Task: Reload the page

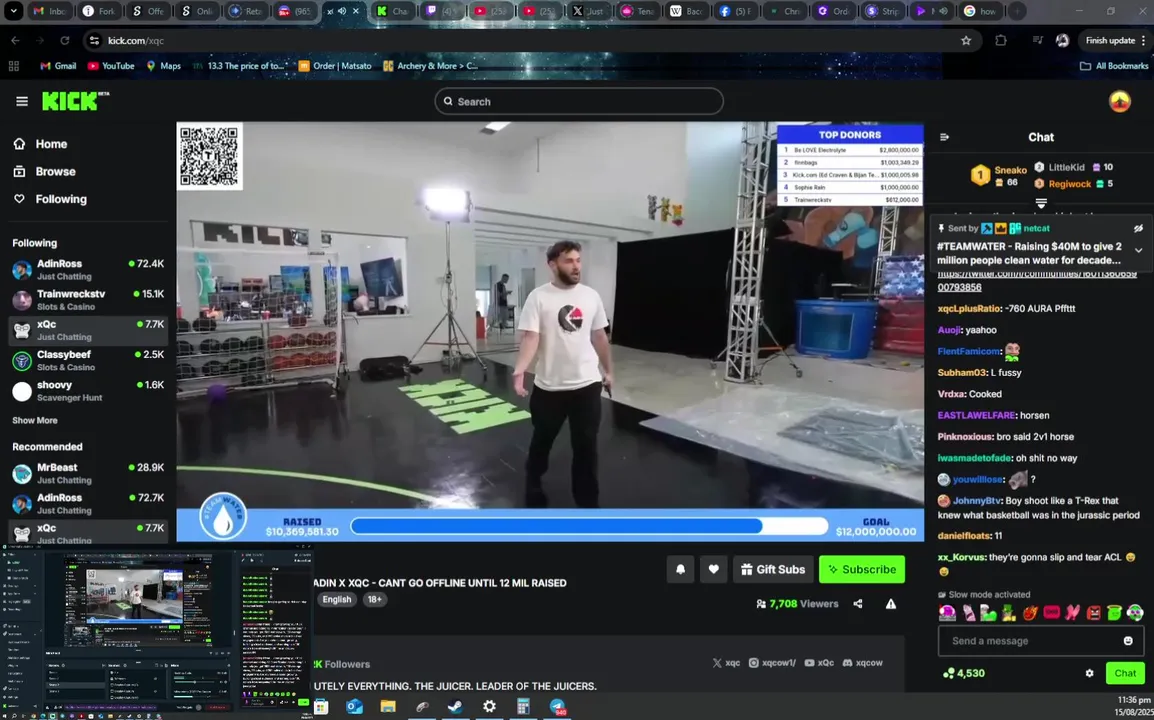Action: (65, 40)
